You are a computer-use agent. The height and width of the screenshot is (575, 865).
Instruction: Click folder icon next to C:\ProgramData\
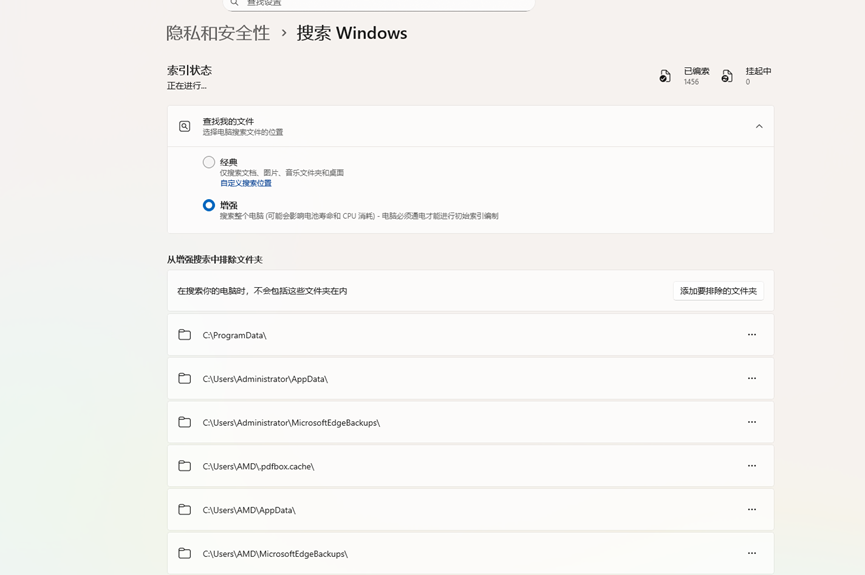(x=185, y=335)
